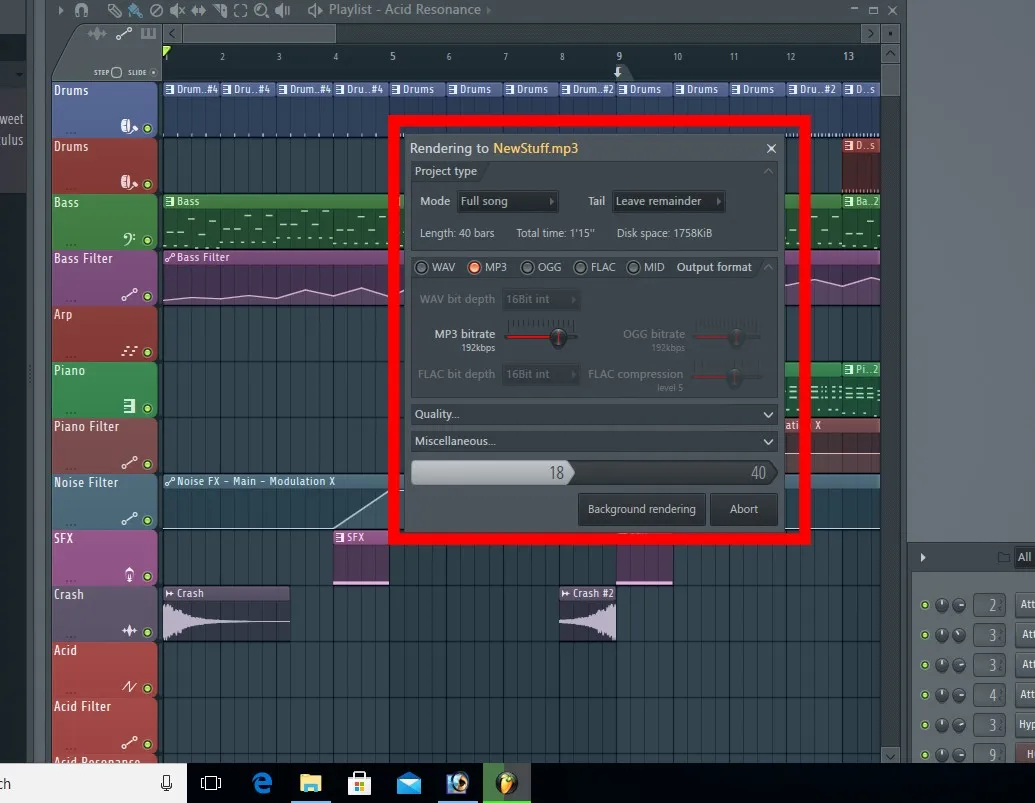Select the FLAC output format
1035x803 pixels.
click(x=580, y=267)
